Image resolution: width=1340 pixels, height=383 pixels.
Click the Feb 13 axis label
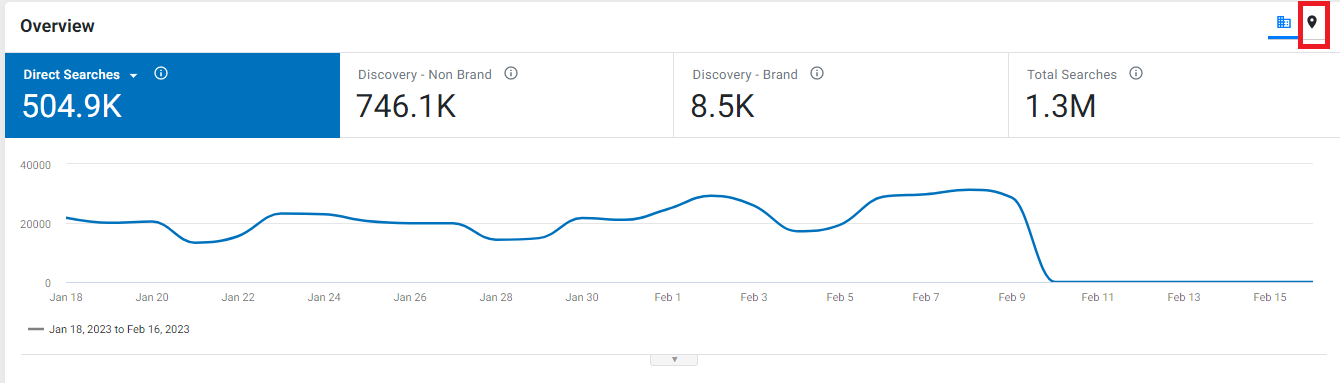coord(1184,297)
